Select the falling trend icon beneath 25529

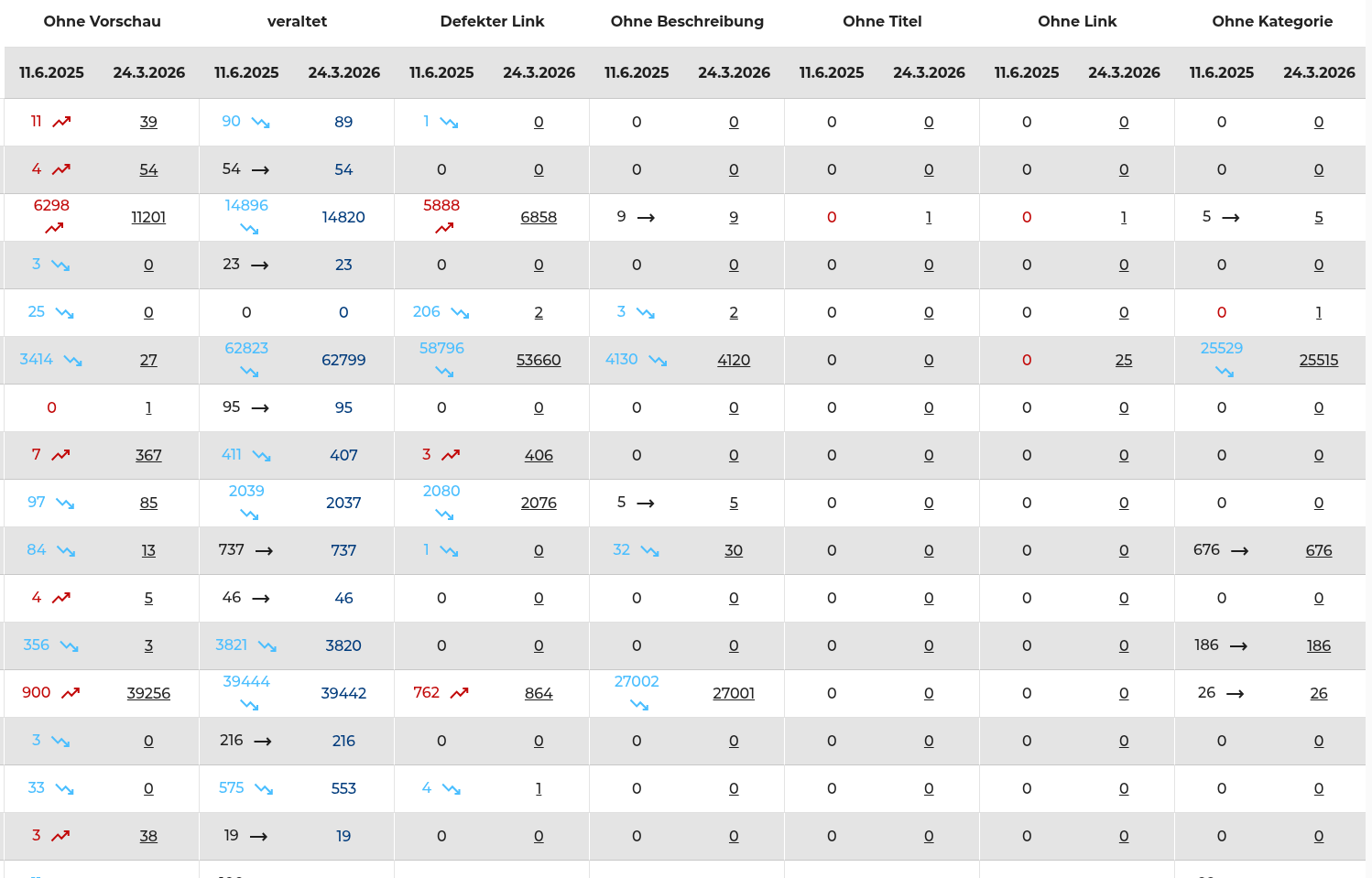click(x=1225, y=371)
